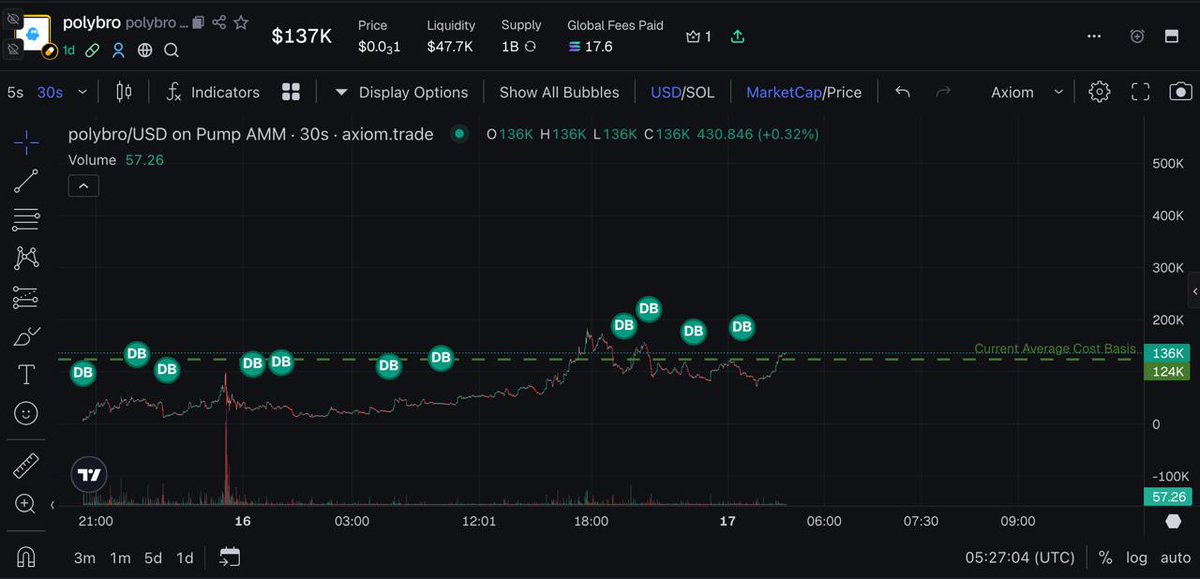The image size is (1200, 579).
Task: Click the search magnifier icon
Action: [171, 50]
